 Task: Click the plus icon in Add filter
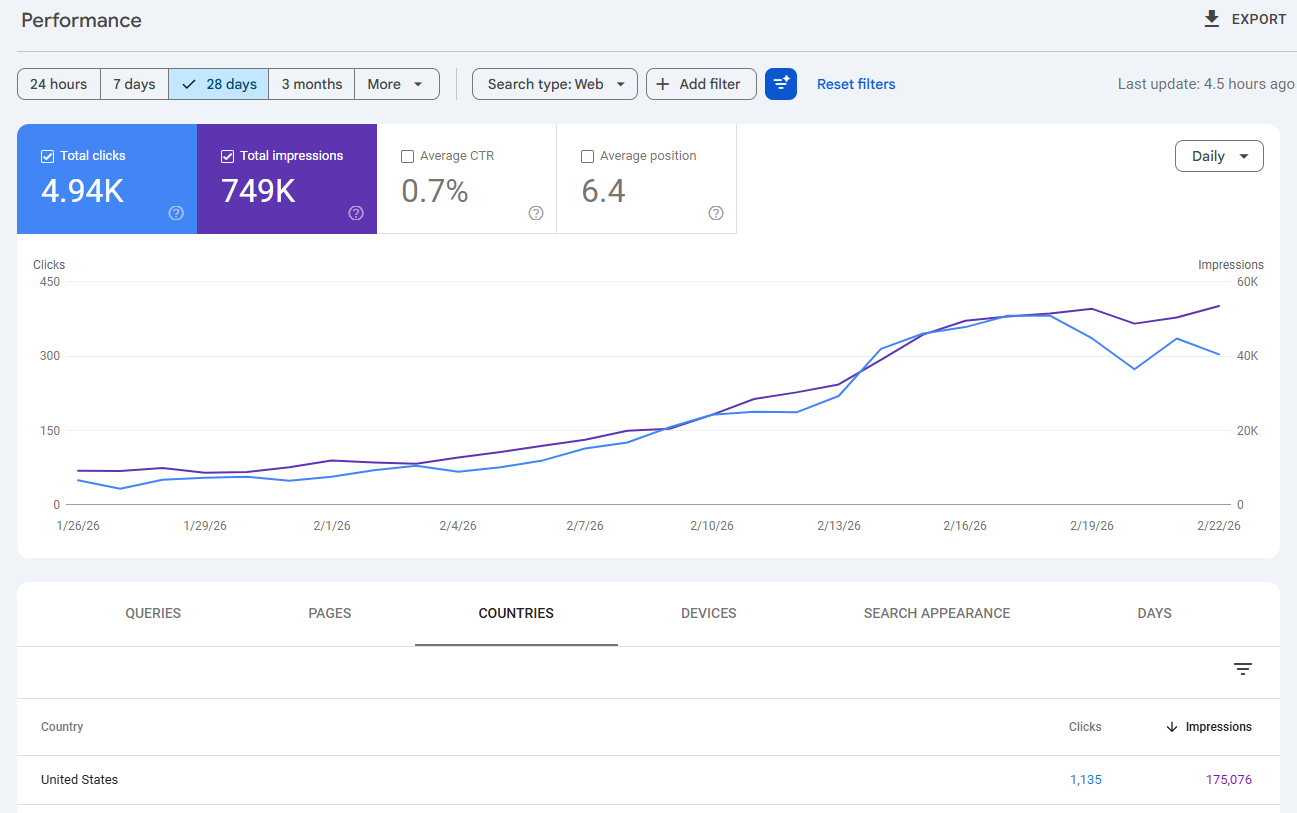(x=663, y=84)
